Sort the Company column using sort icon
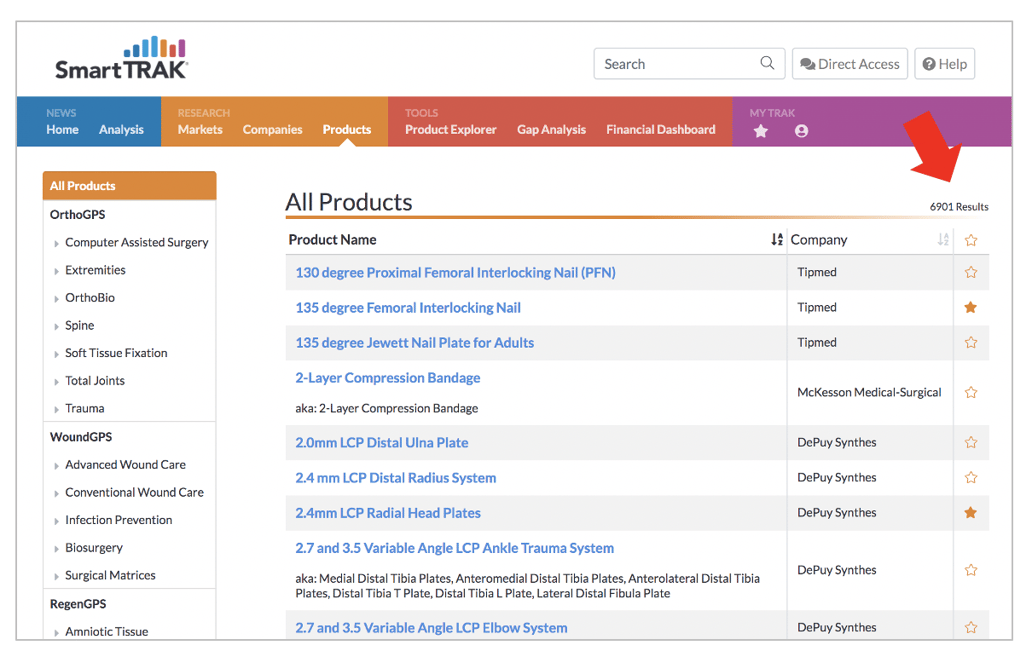The width and height of the screenshot is (1032, 651). pos(942,240)
